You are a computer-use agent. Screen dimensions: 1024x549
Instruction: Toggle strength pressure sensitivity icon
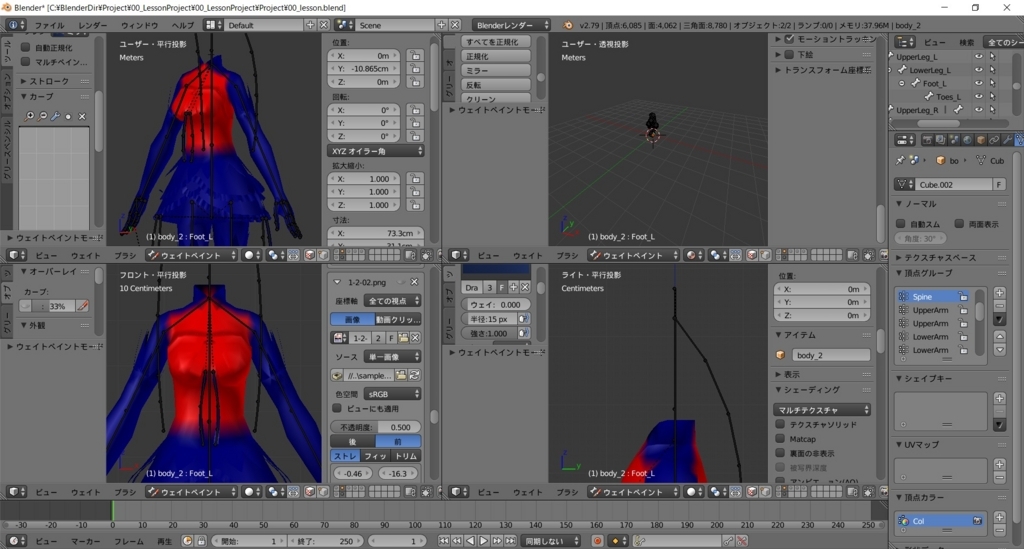tap(523, 333)
